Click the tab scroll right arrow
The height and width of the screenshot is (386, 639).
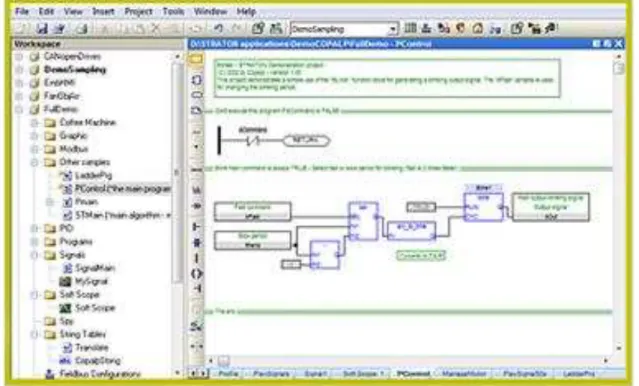[x=203, y=373]
